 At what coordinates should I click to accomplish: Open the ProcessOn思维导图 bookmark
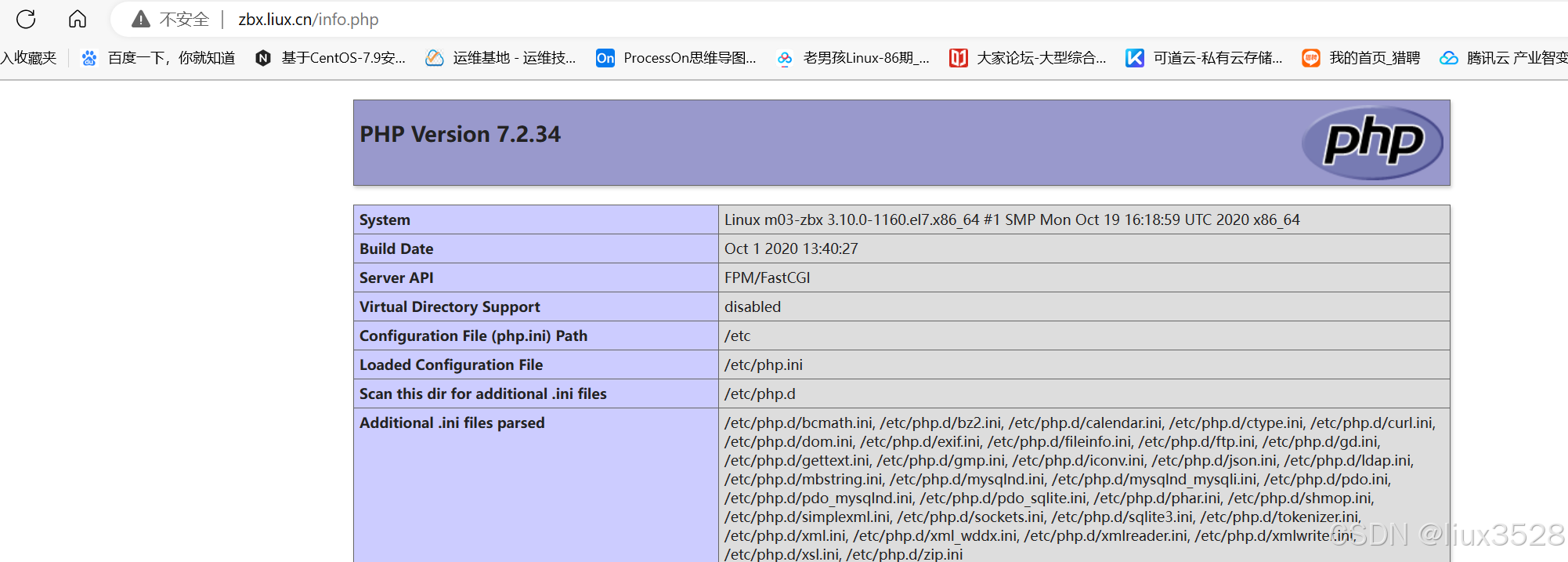[690, 58]
